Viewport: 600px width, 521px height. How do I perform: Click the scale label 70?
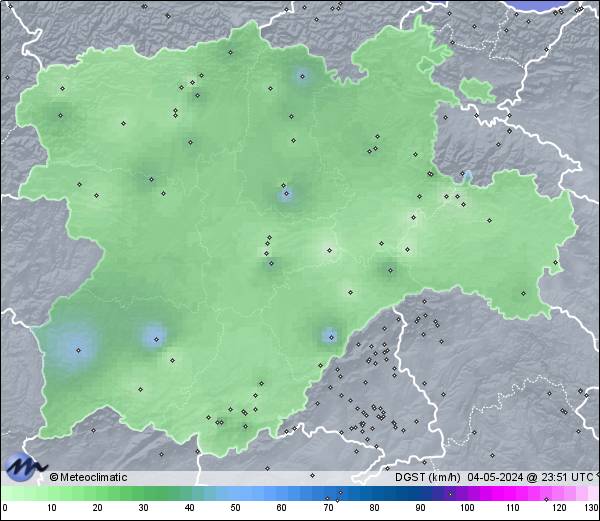pos(328,508)
